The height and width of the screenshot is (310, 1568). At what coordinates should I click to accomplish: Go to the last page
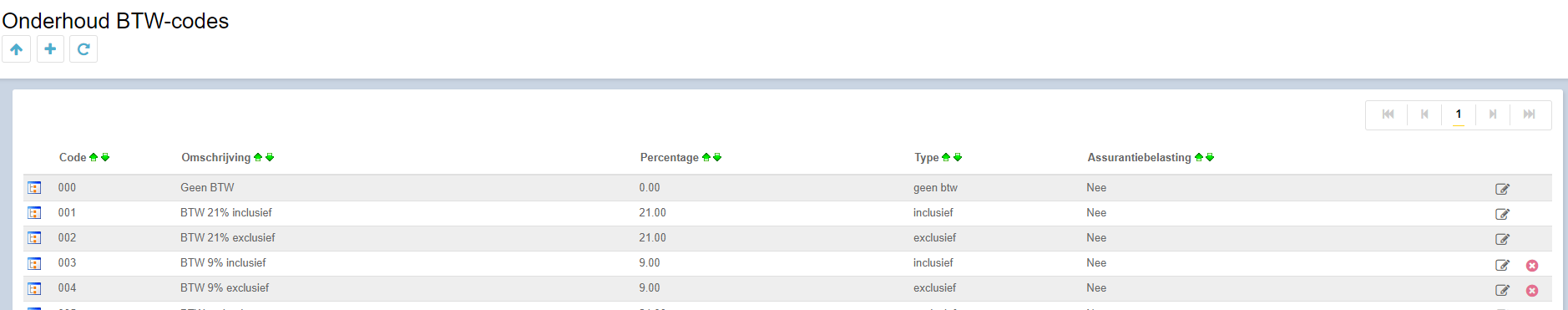[1529, 114]
